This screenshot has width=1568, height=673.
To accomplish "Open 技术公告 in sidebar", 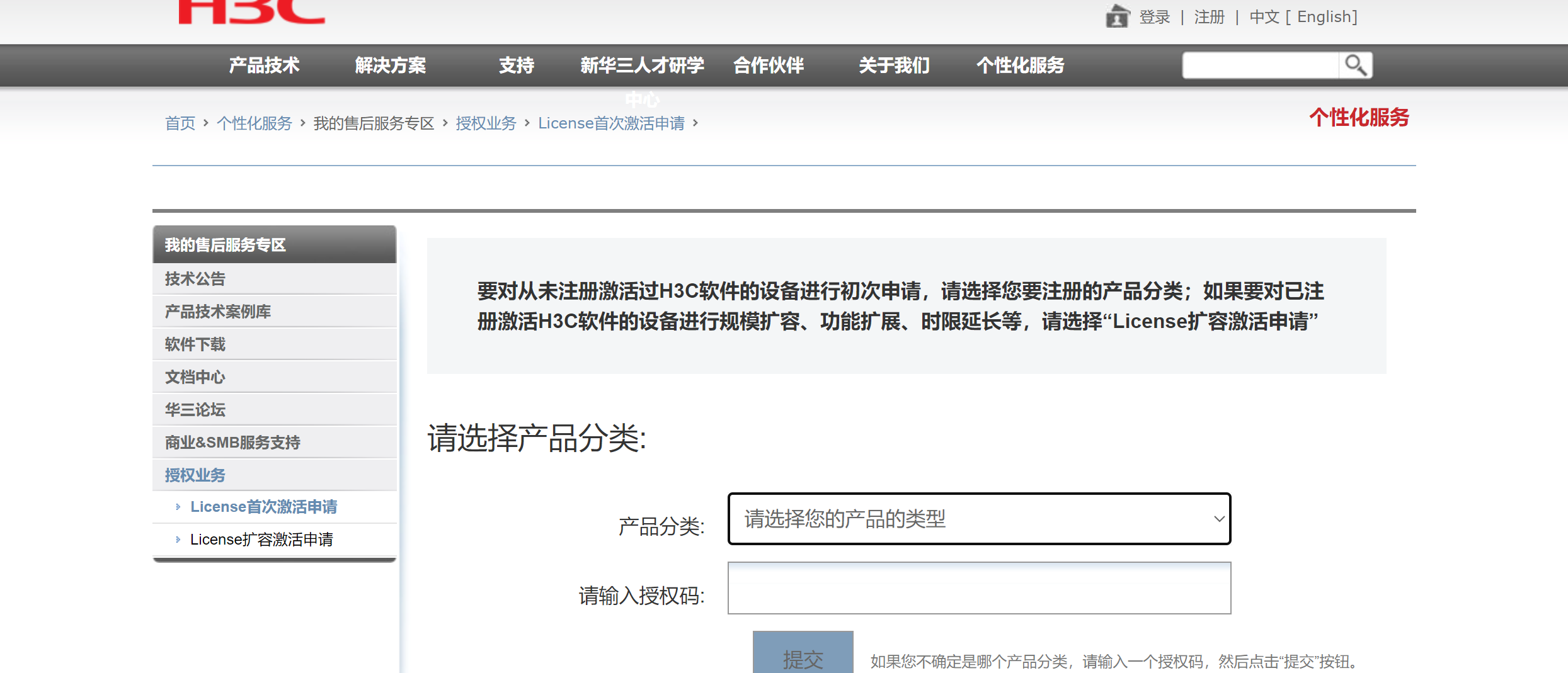I will tap(274, 279).
